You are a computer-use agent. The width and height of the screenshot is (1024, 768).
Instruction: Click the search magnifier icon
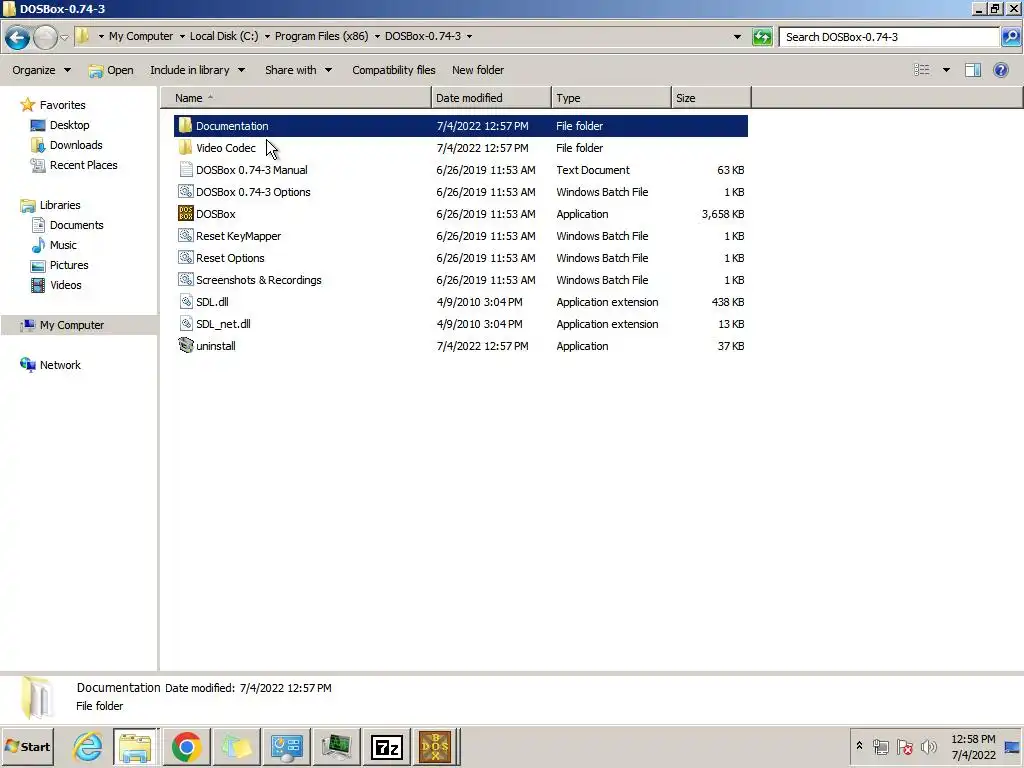tap(1010, 37)
